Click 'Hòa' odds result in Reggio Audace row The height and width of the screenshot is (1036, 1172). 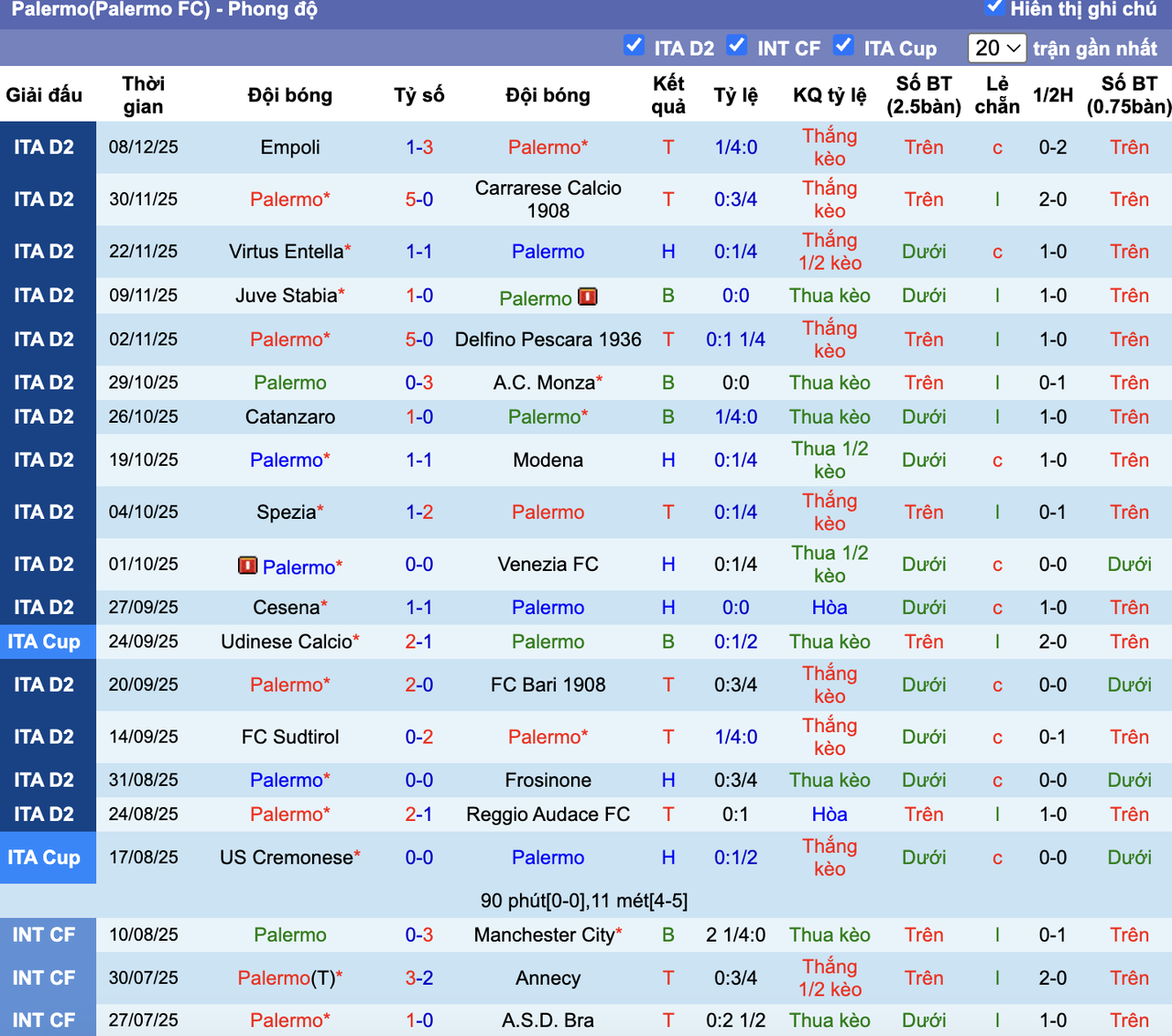[830, 815]
